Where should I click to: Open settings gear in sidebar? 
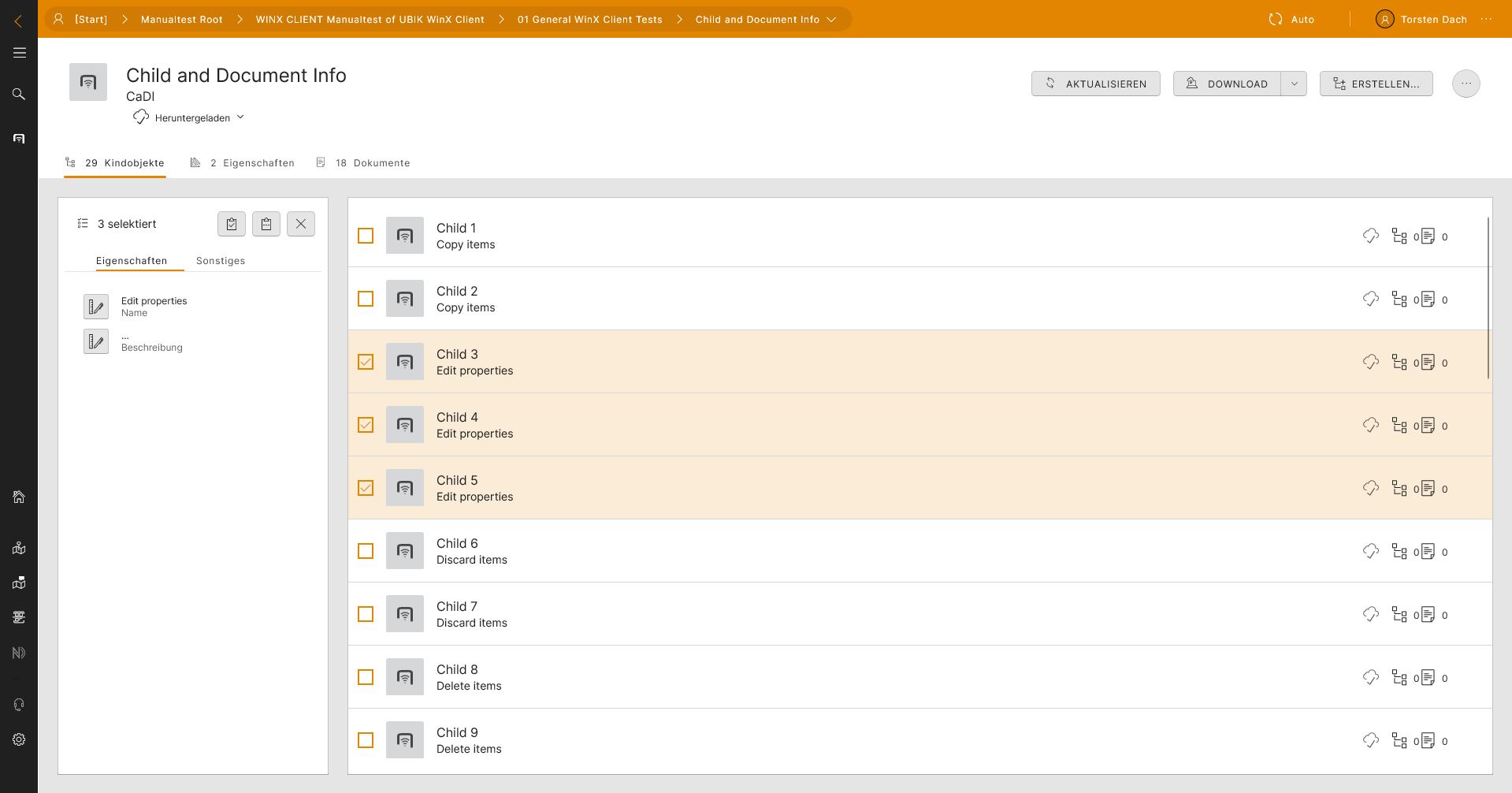pos(19,739)
